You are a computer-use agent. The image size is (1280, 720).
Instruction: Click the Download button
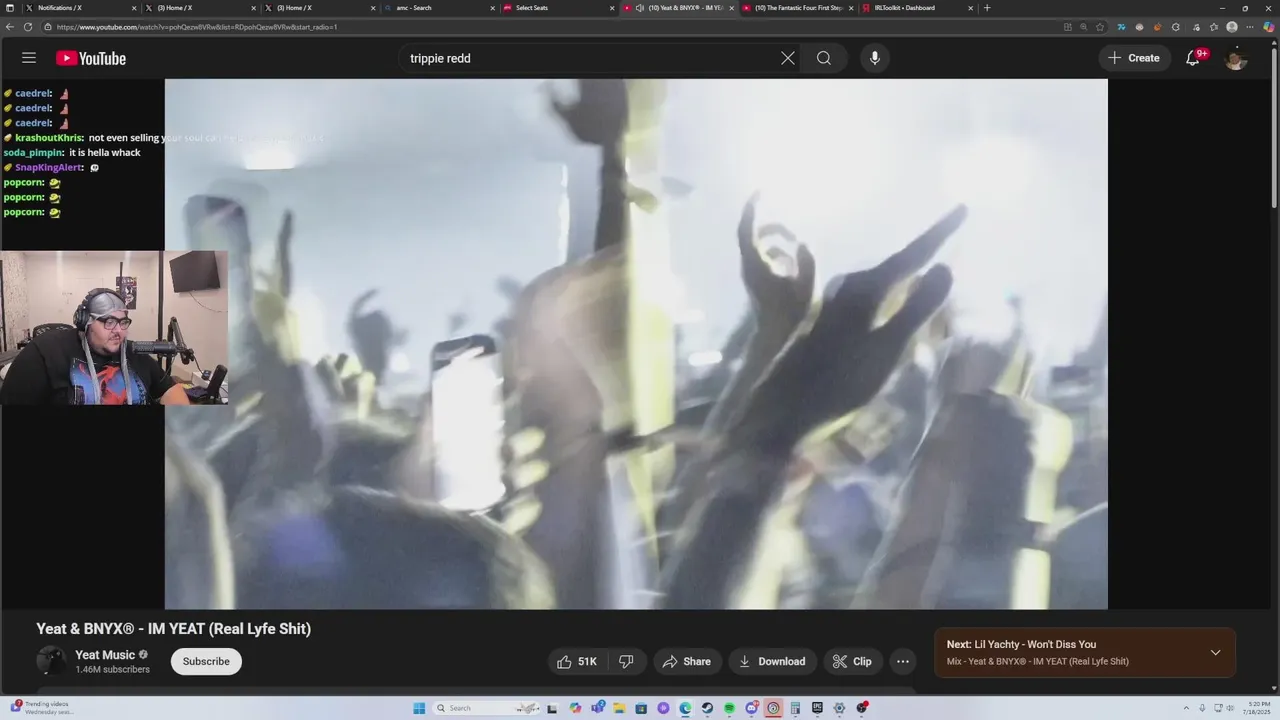(772, 661)
